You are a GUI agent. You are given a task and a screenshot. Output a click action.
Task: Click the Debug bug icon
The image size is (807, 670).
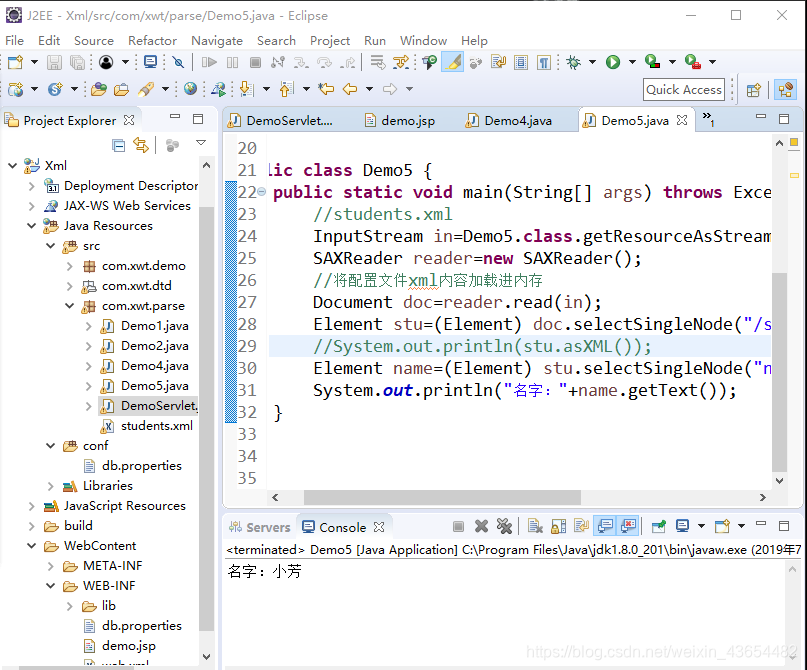pyautogui.click(x=573, y=62)
